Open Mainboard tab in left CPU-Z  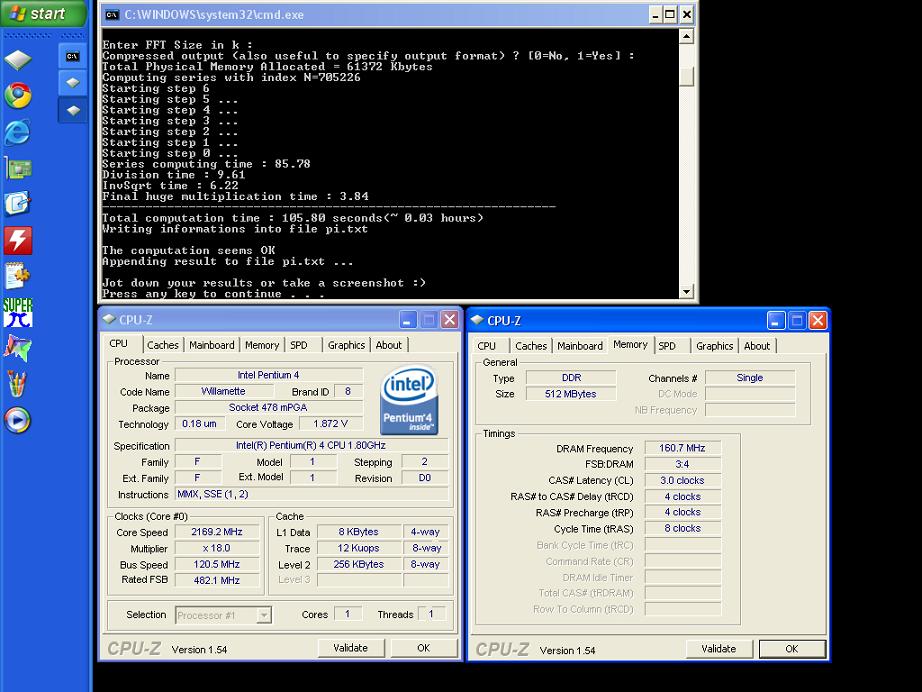click(x=212, y=345)
